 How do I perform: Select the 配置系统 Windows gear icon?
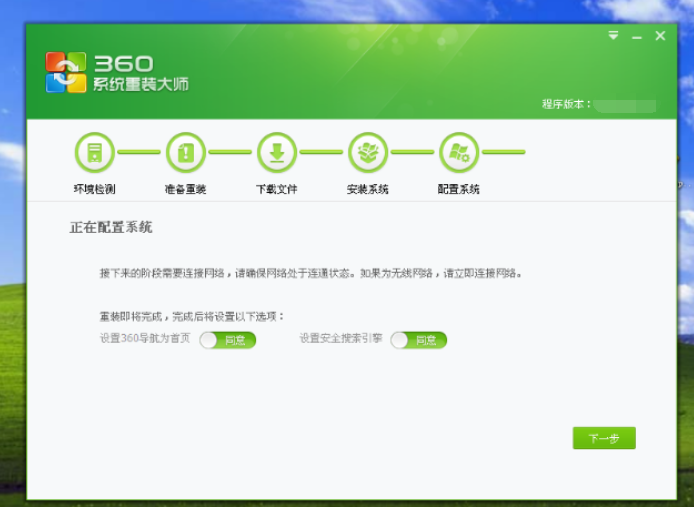click(459, 153)
